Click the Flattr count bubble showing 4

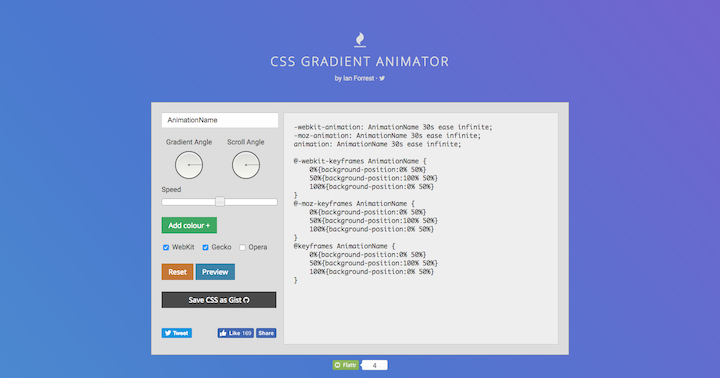374,365
